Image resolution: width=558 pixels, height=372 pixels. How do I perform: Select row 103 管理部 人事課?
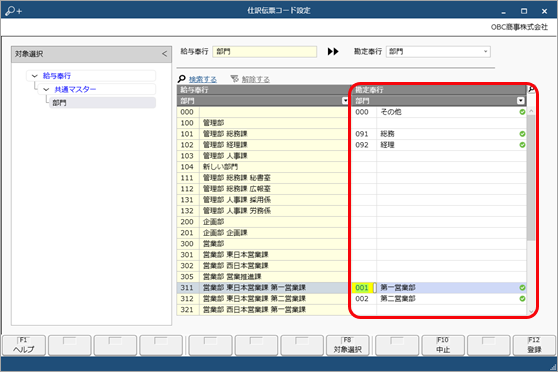[x=264, y=156]
